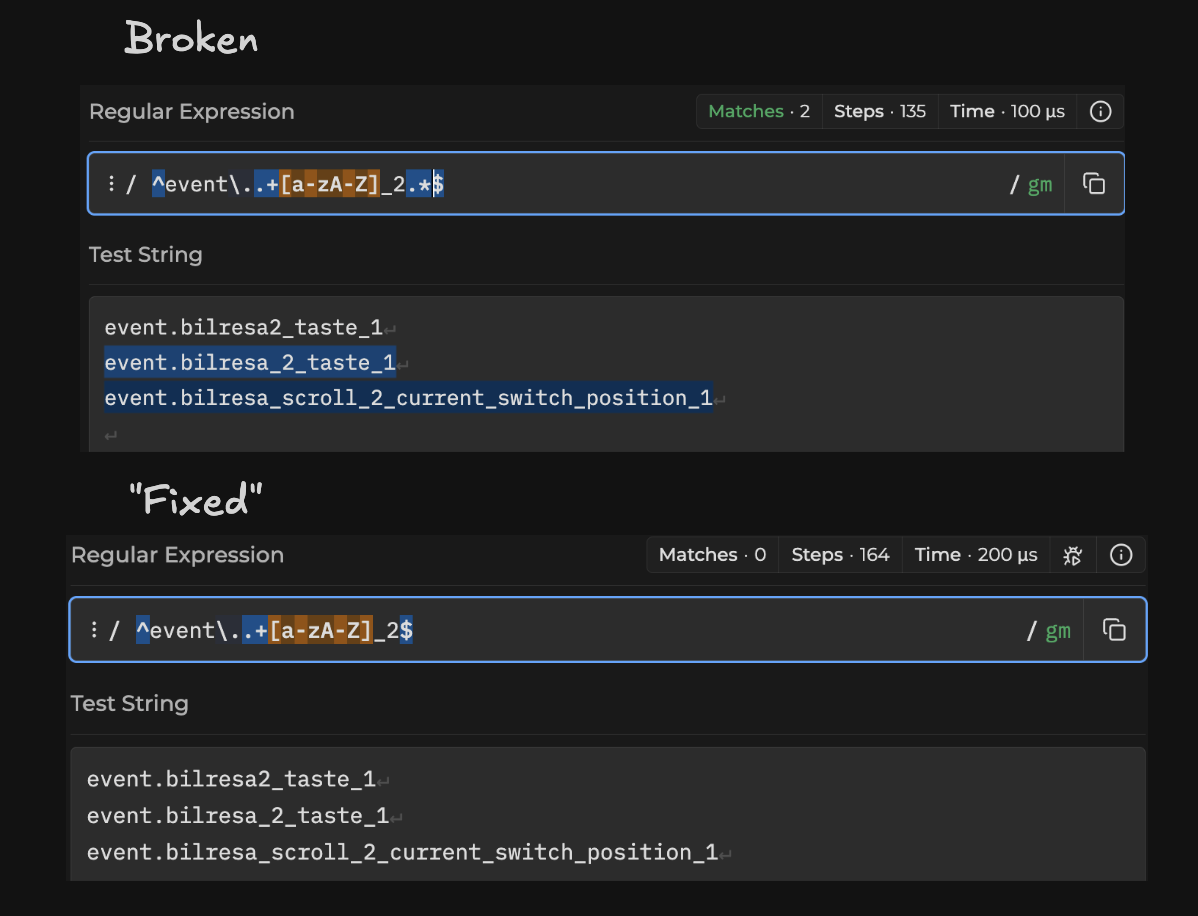
Task: Click the top event.bilresa_scroll_2_current_switch_position_1 line
Action: 408,397
